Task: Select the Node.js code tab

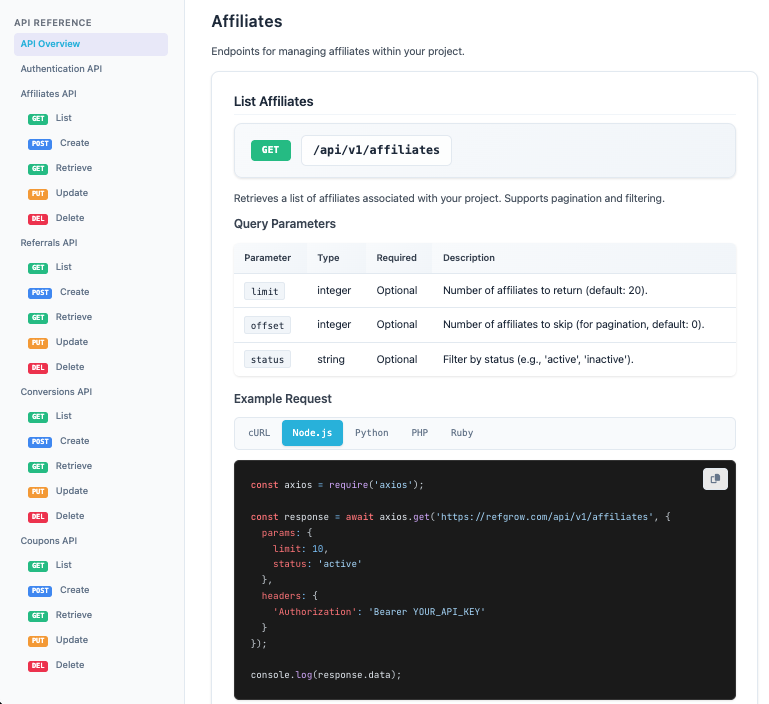Action: (312, 433)
